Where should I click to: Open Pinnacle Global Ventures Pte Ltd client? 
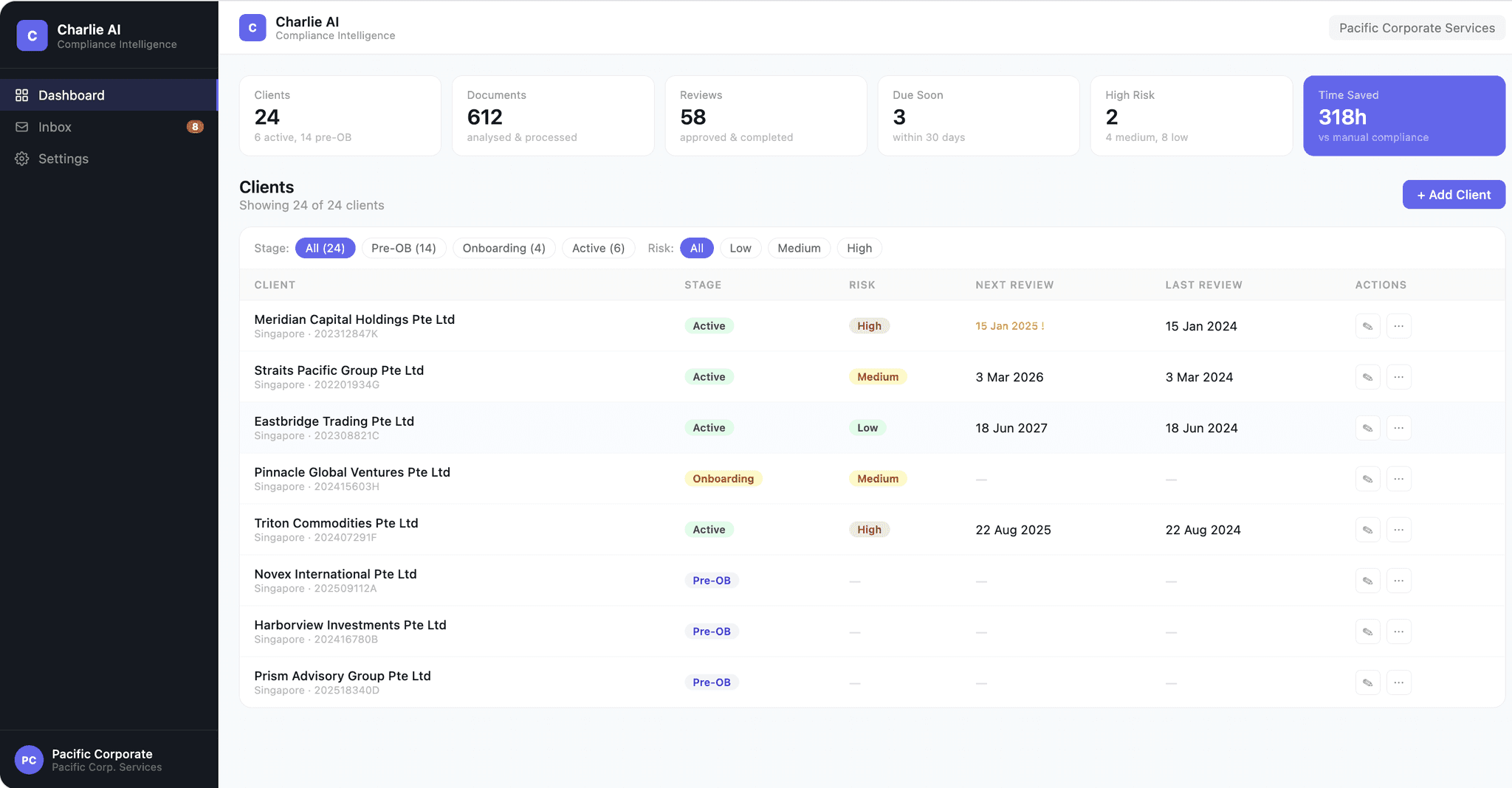click(x=352, y=472)
